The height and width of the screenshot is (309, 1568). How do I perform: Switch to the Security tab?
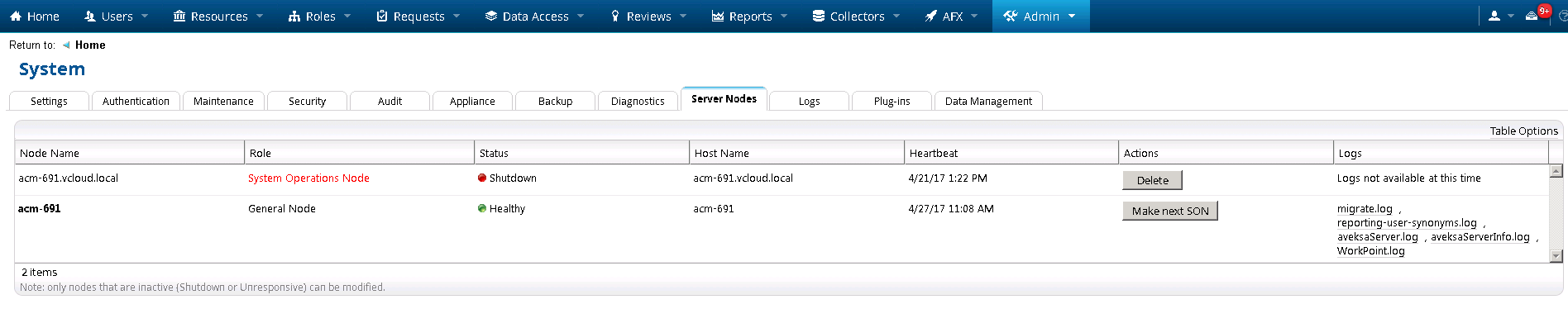(307, 101)
